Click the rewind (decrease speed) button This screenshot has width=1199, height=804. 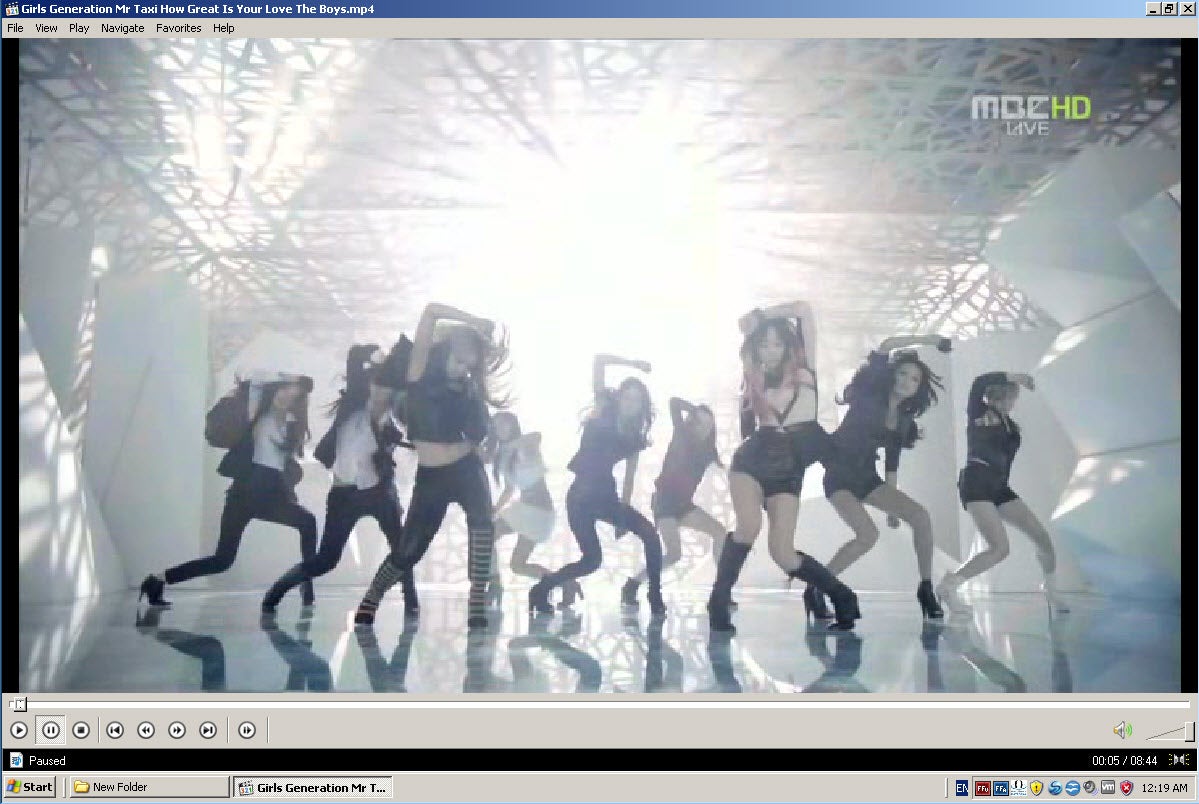click(x=146, y=730)
